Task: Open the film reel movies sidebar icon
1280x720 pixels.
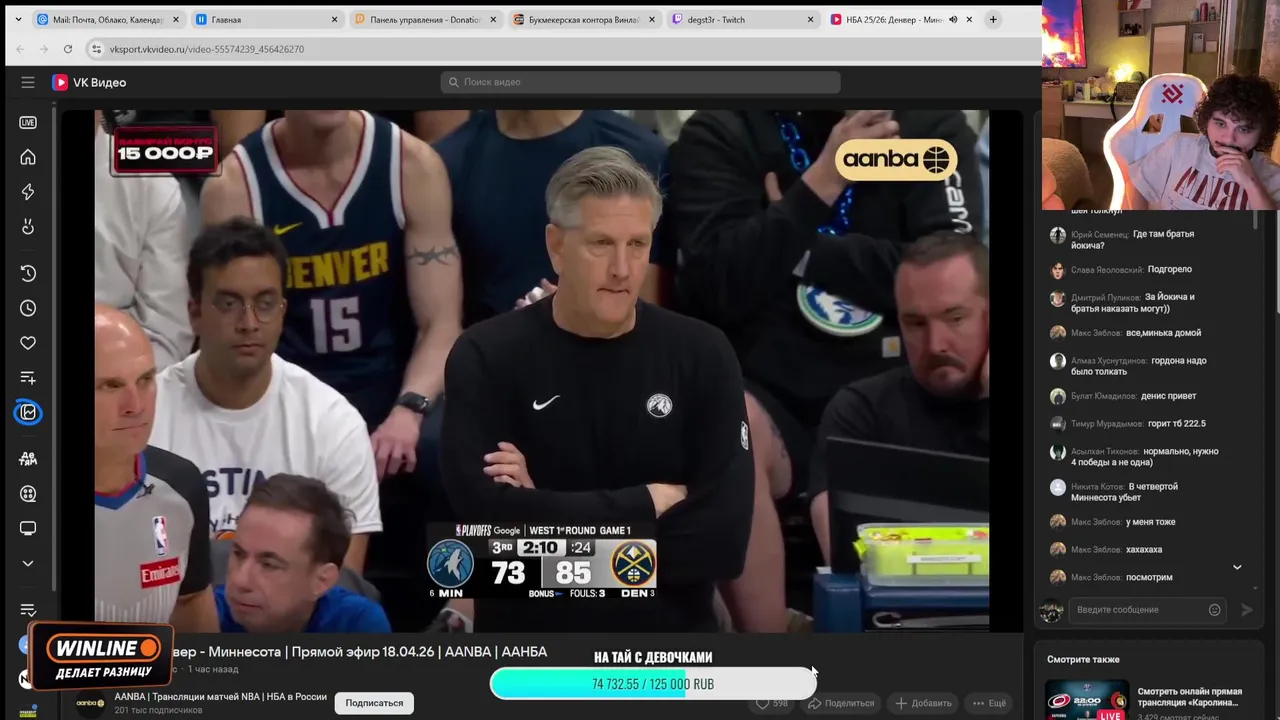Action: (28, 493)
